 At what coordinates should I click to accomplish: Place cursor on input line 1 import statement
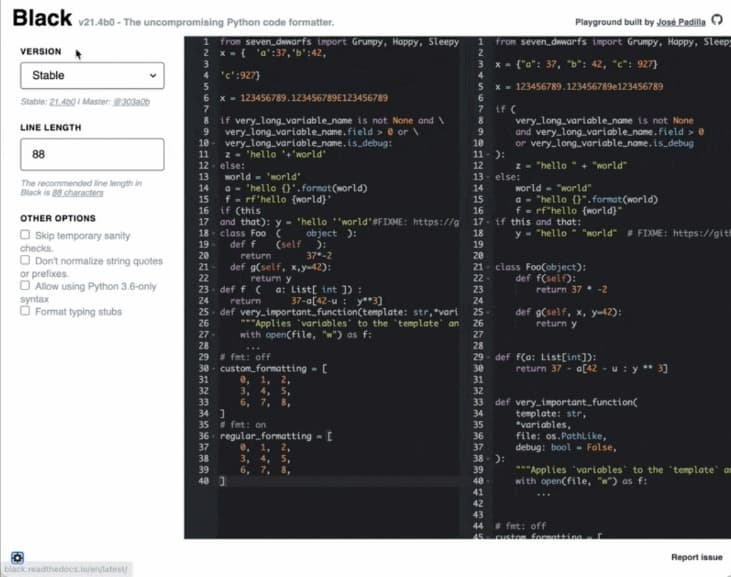click(x=339, y=42)
